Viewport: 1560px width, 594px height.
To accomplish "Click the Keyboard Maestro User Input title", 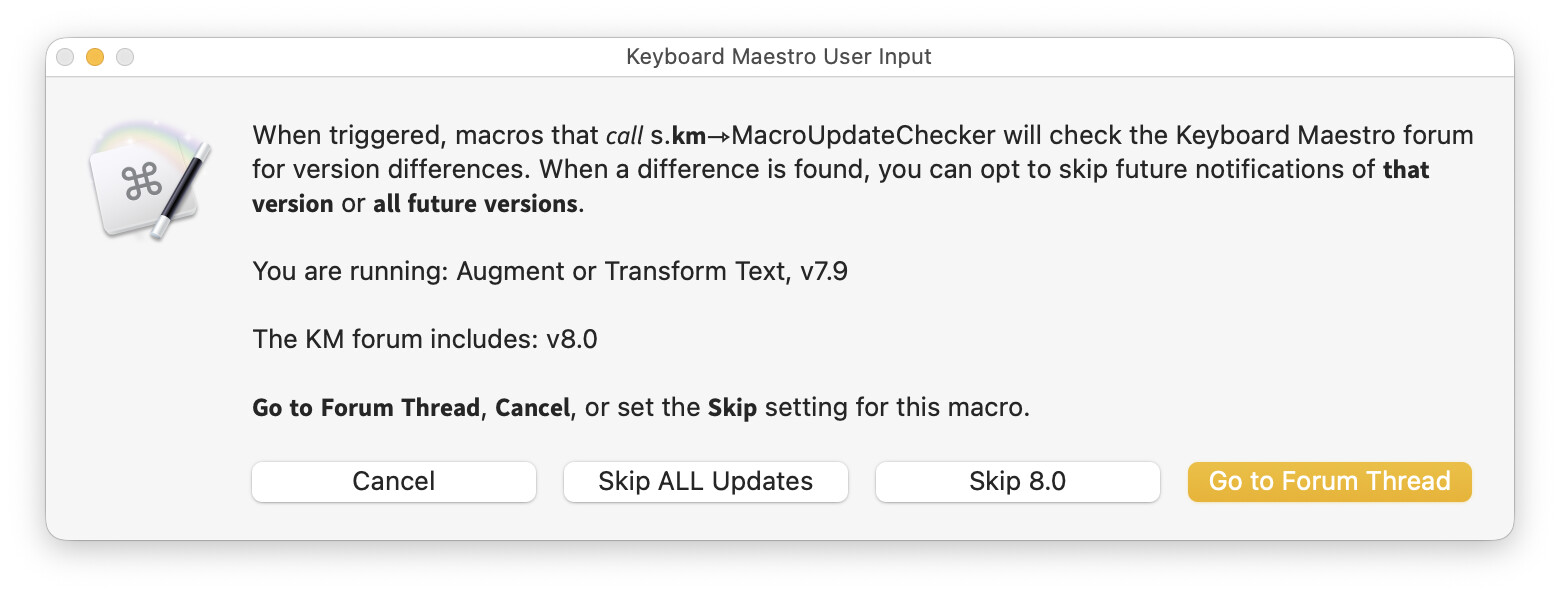I will pyautogui.click(x=778, y=57).
